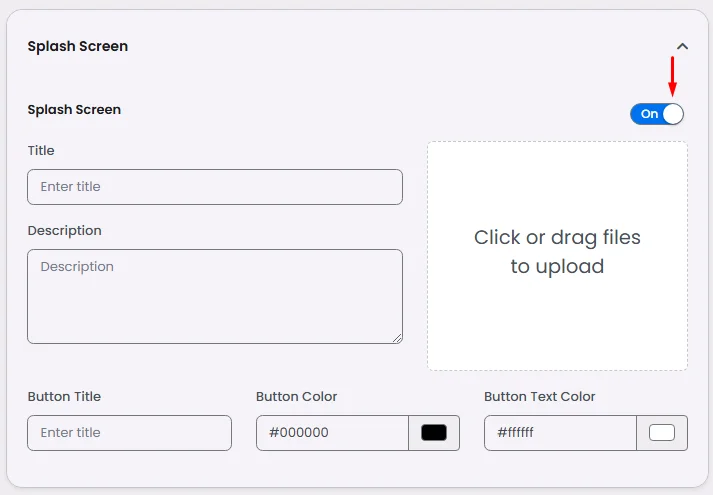
Task: Click the white knob of the On switch
Action: [672, 114]
